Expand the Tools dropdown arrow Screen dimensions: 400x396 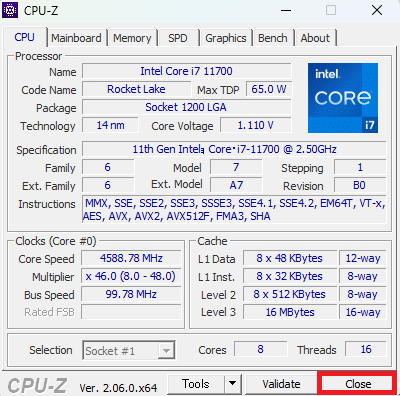[x=233, y=384]
